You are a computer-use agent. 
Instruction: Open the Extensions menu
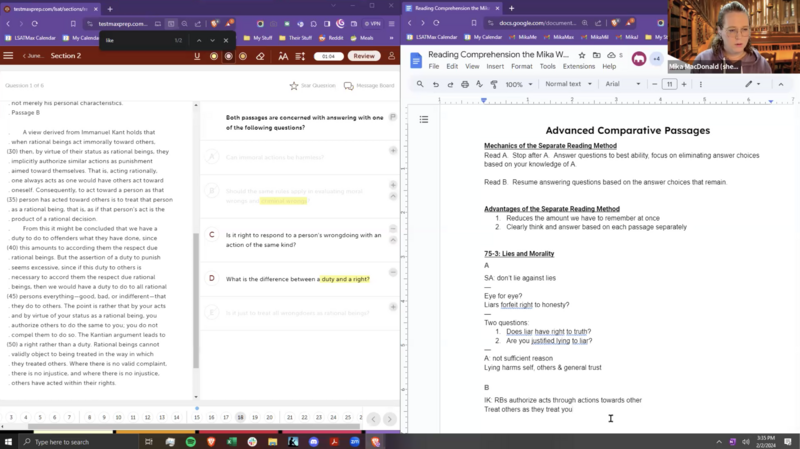[x=578, y=67]
